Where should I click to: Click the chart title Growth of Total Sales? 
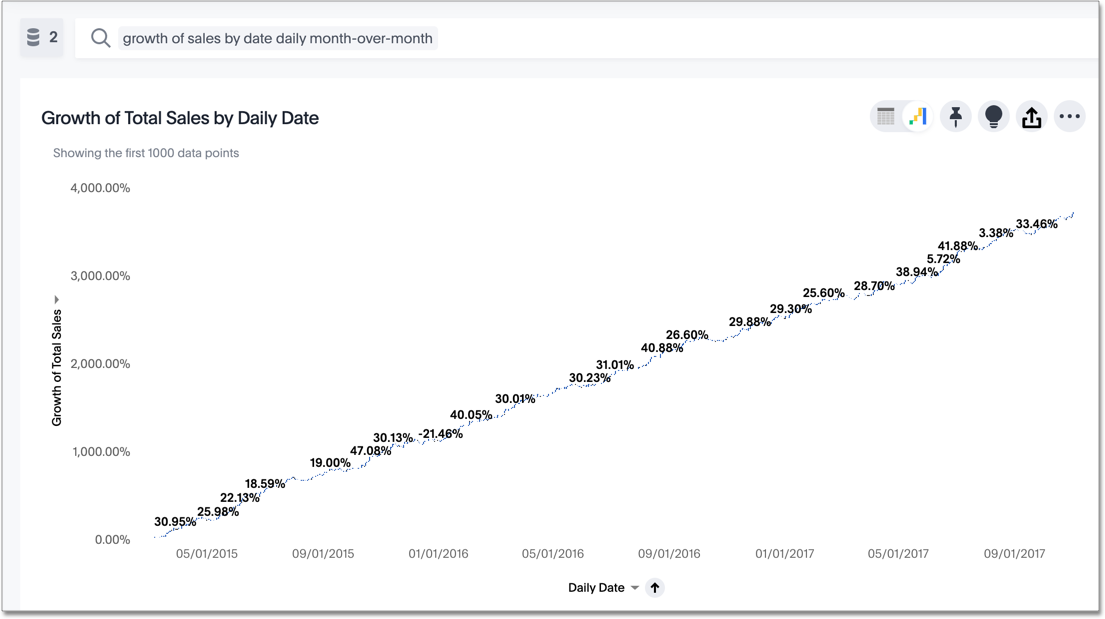tap(179, 118)
